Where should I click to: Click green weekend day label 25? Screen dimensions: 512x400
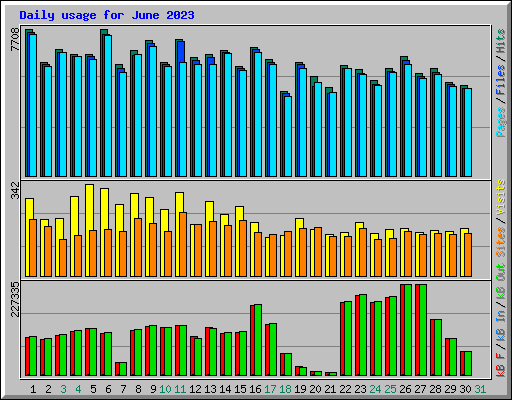[x=390, y=389]
